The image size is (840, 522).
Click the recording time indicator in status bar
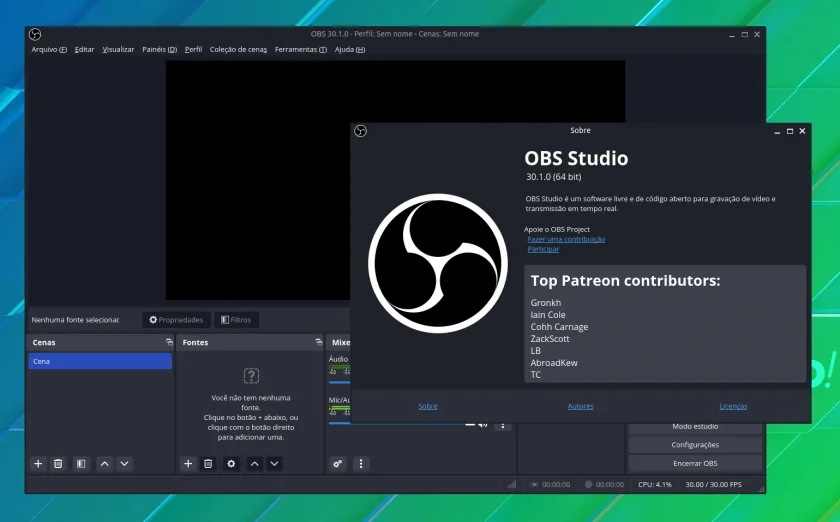pos(604,484)
